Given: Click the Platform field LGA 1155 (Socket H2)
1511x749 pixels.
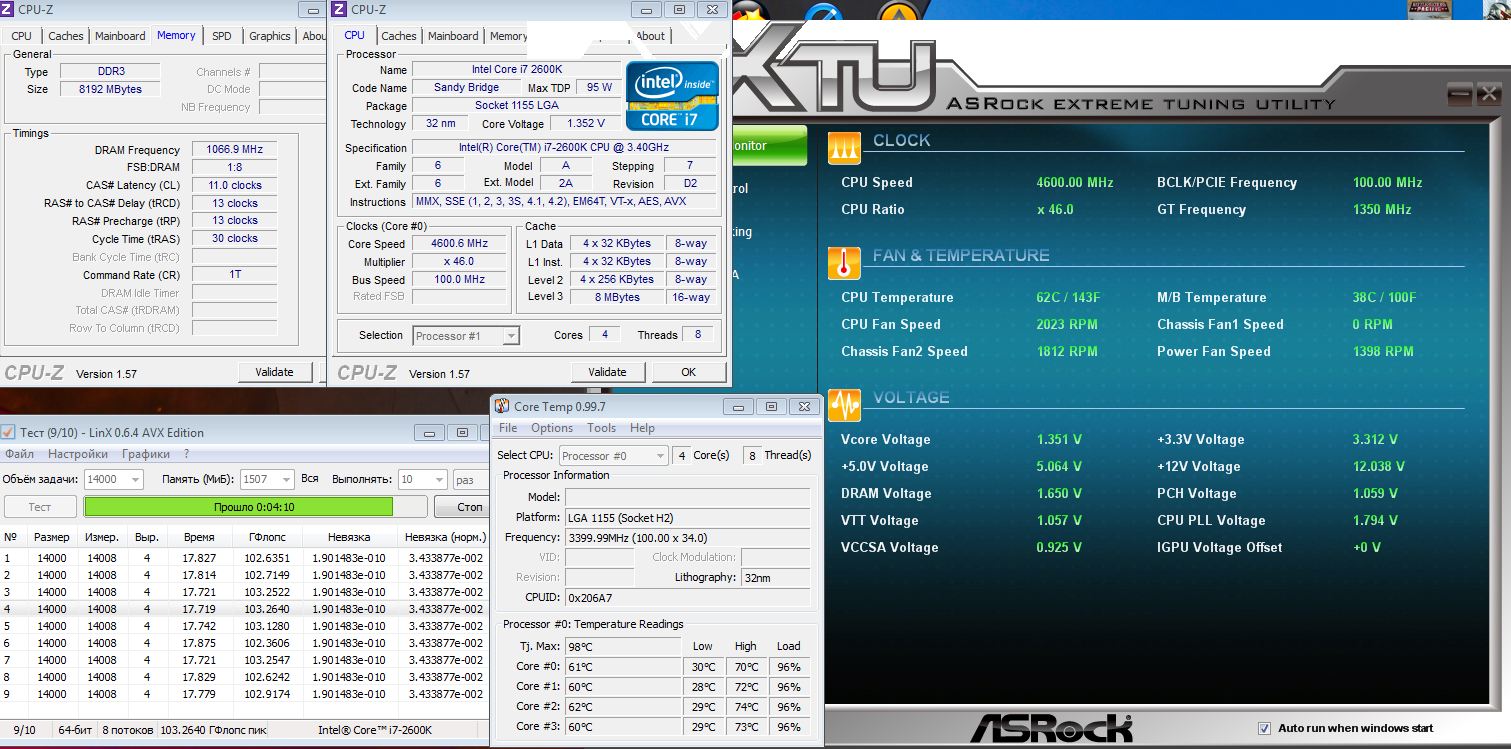Looking at the screenshot, I should [x=687, y=517].
